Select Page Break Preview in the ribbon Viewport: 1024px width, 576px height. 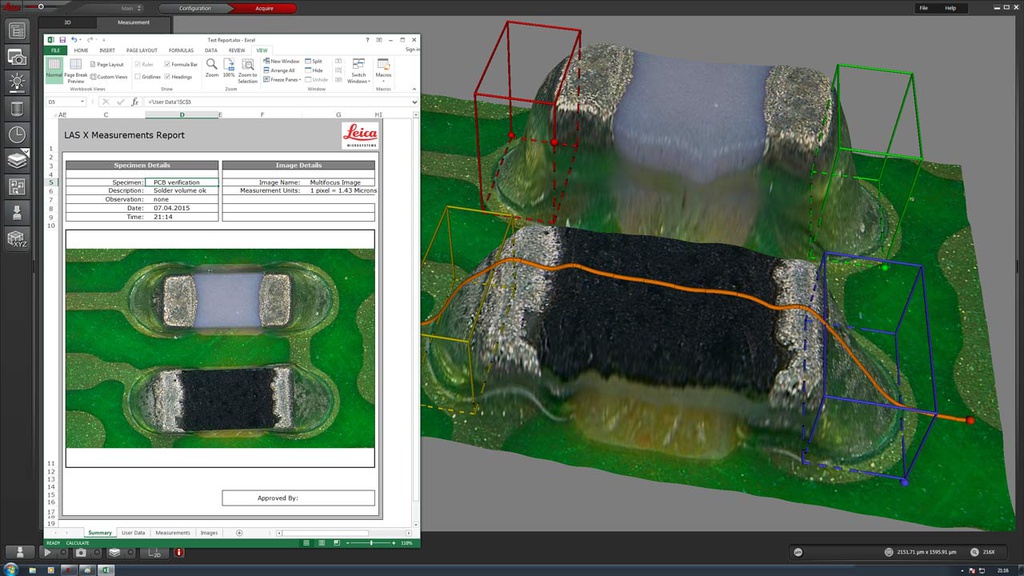tap(76, 71)
